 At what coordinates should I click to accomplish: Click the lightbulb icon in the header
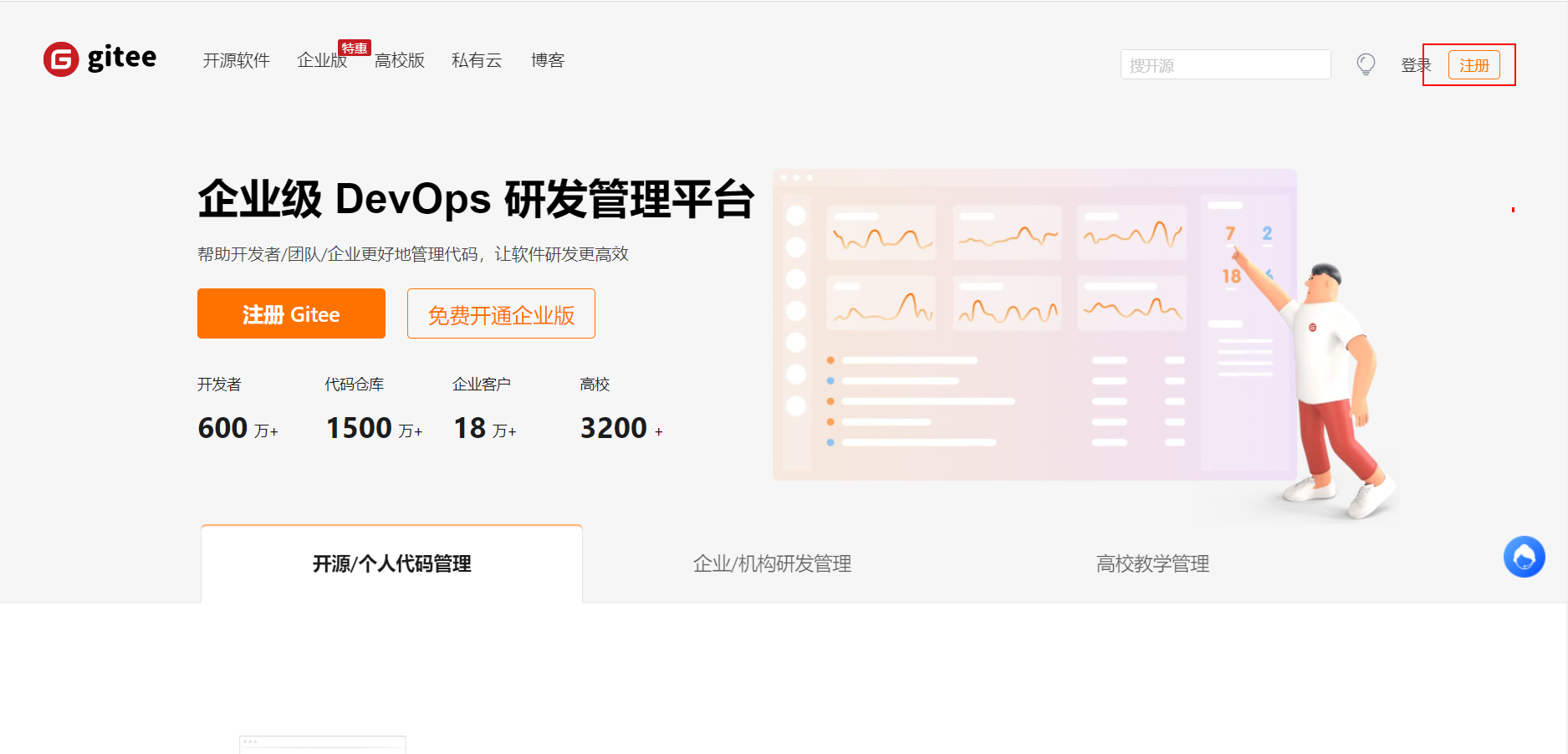[x=1366, y=64]
